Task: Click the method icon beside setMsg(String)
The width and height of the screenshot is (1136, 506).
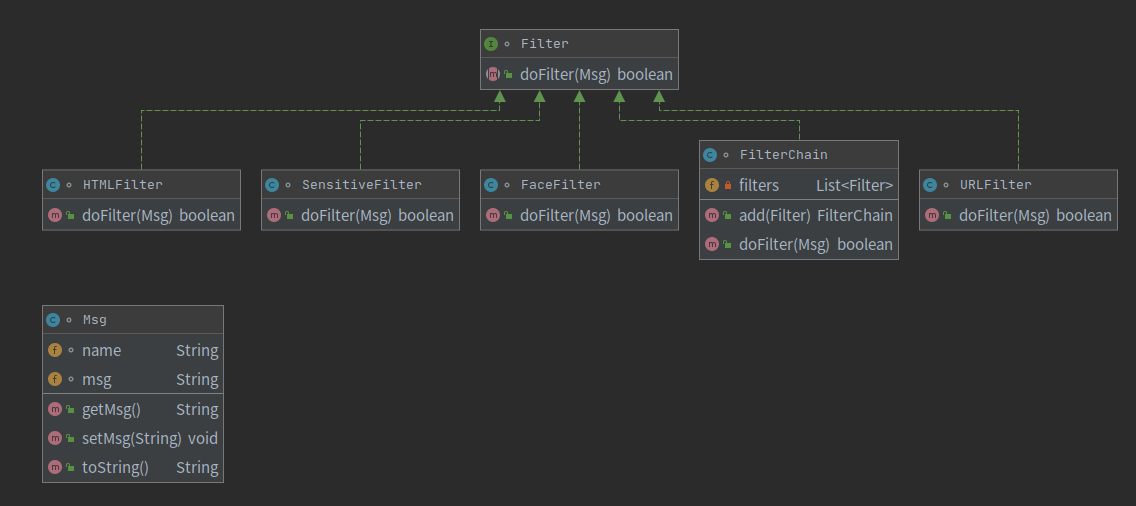Action: click(x=54, y=439)
